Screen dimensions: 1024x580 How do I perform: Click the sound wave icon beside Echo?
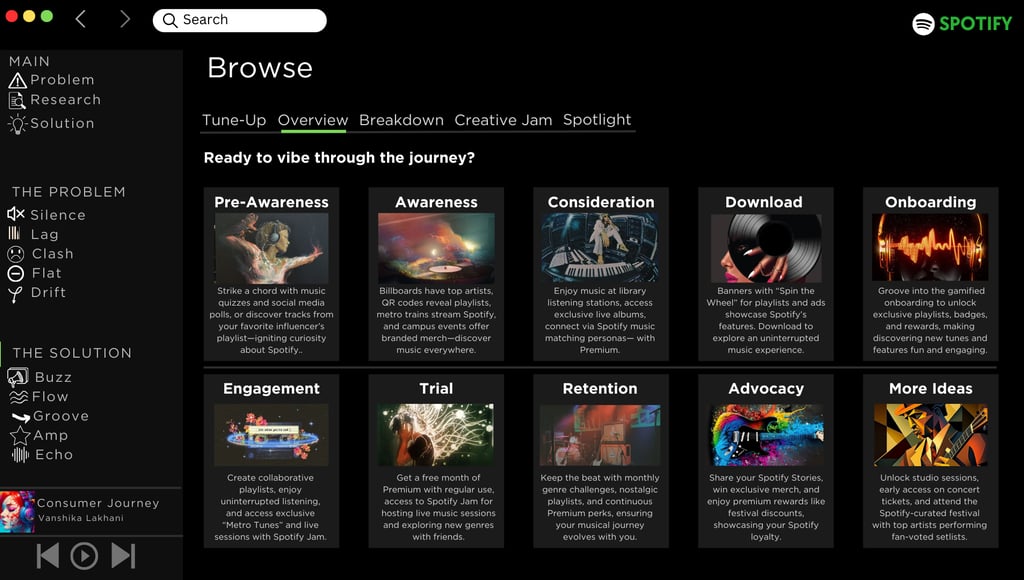coord(20,455)
